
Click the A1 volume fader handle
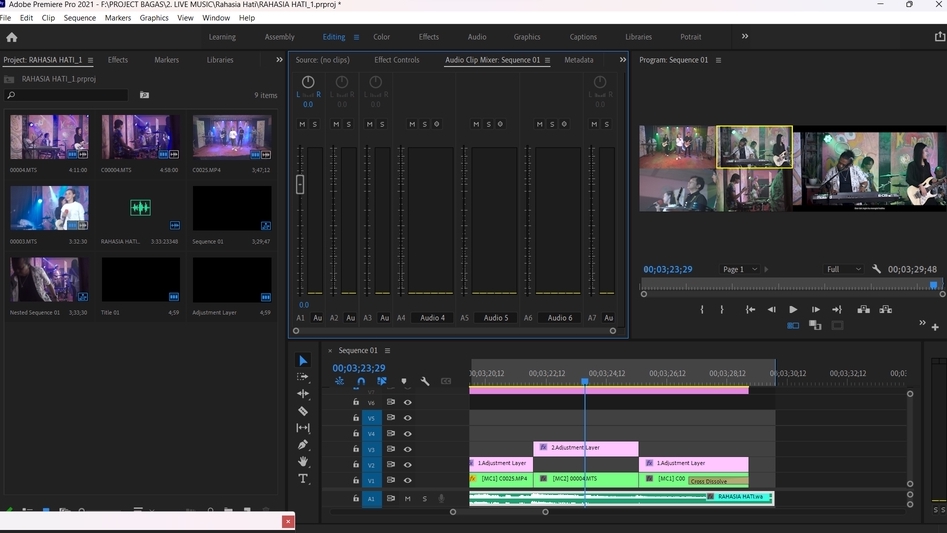coord(300,184)
